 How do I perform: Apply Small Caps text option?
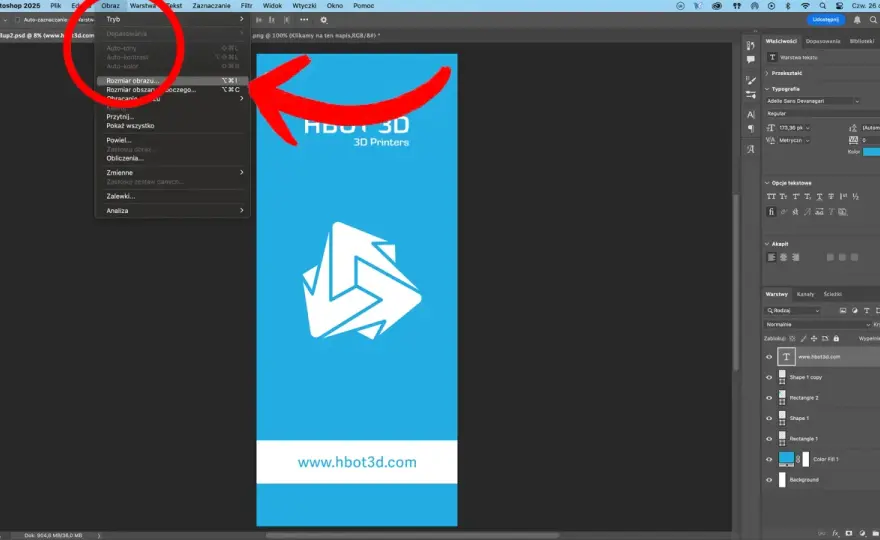pos(783,196)
